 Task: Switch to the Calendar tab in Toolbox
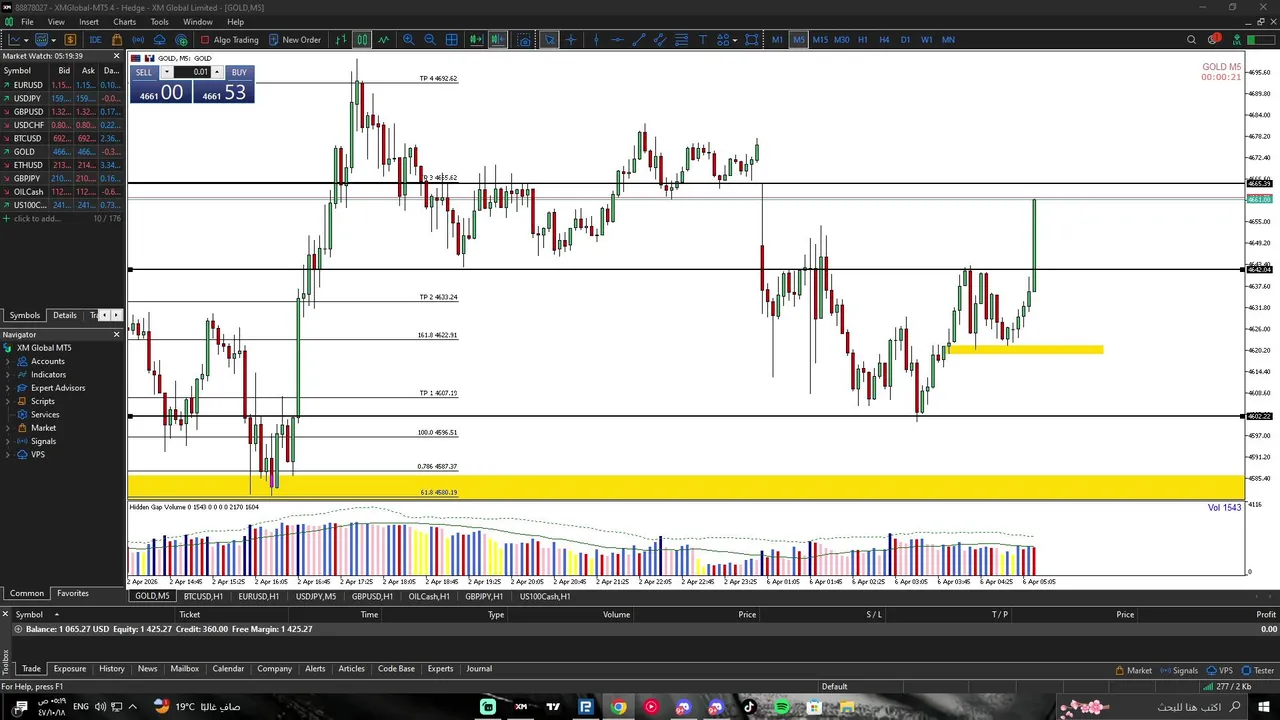click(228, 669)
